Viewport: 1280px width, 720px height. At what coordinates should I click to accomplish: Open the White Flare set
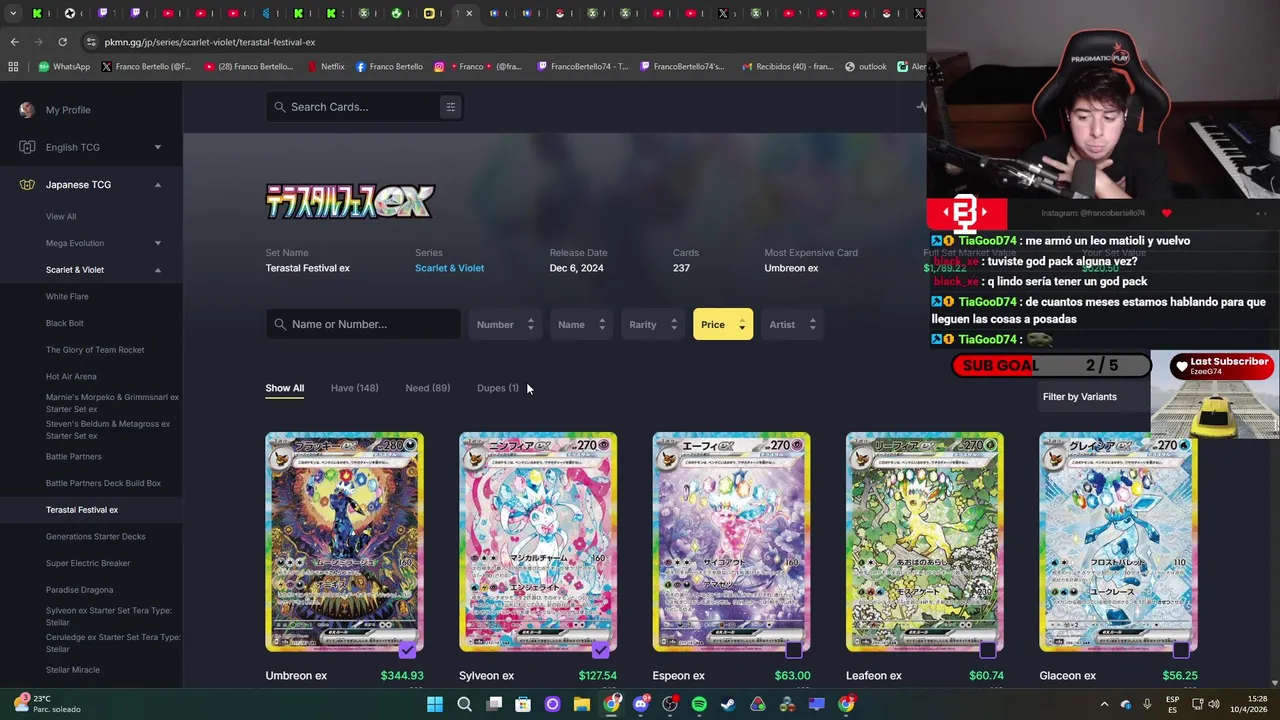[x=67, y=297]
